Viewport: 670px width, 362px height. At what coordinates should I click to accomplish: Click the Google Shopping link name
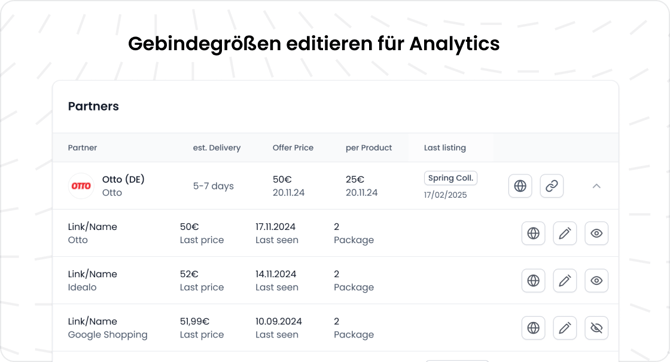[x=108, y=335]
